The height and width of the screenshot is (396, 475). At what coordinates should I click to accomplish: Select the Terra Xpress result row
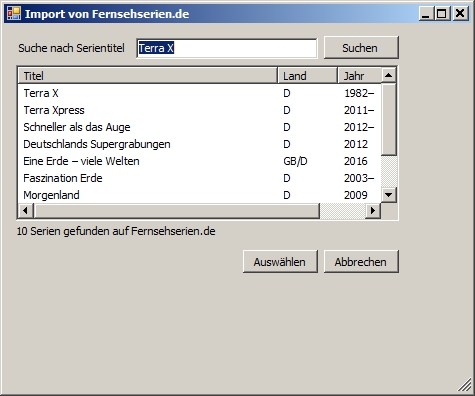click(199, 110)
